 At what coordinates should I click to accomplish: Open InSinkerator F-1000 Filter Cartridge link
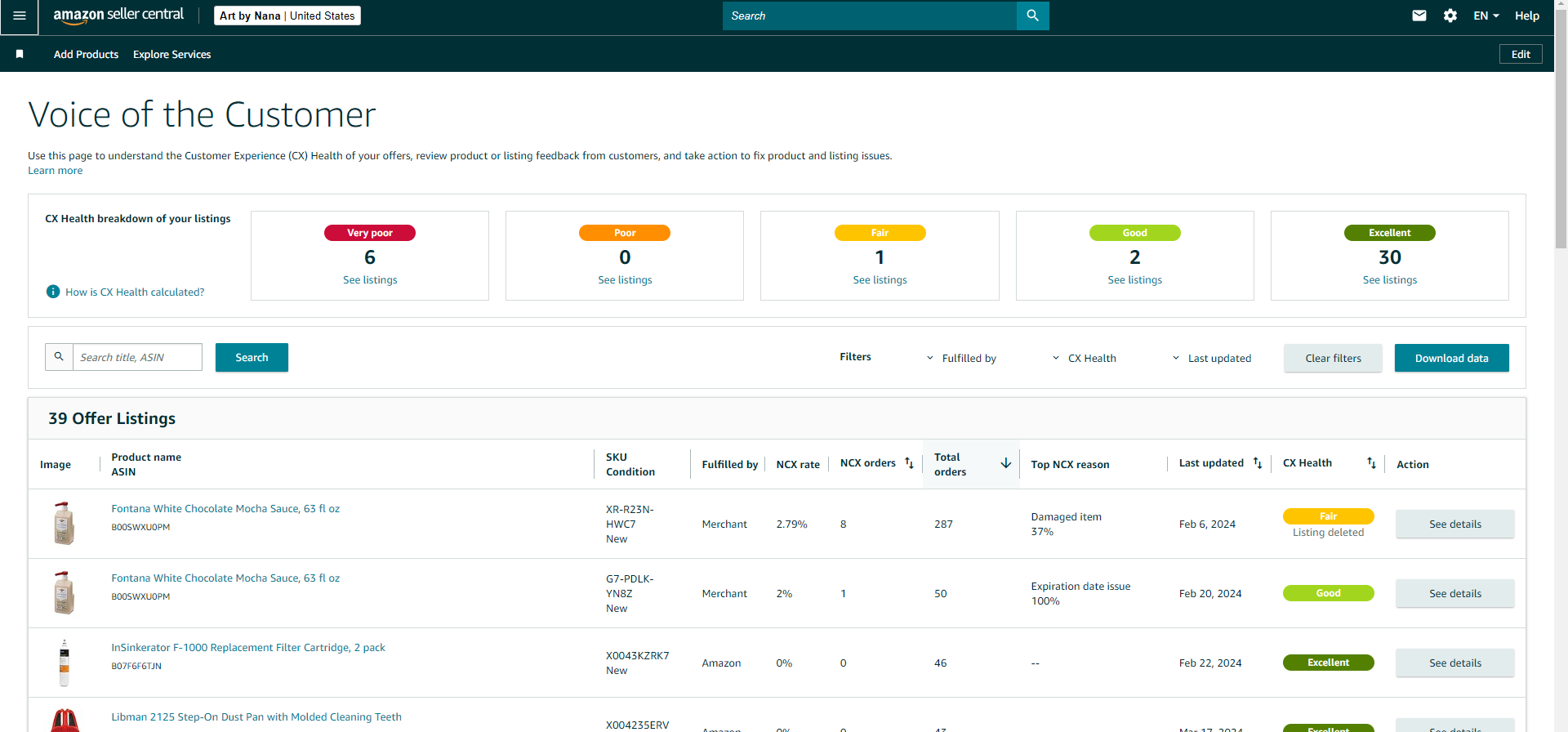(248, 647)
